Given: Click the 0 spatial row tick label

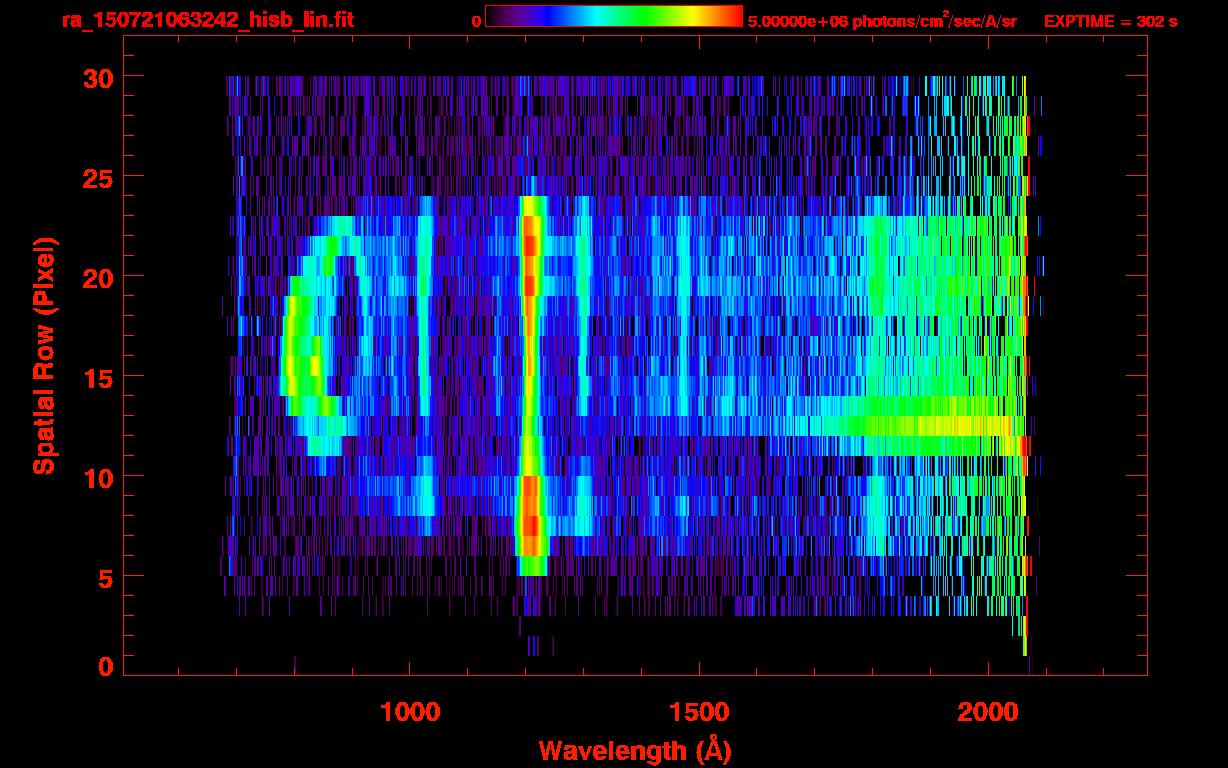Looking at the screenshot, I should [x=105, y=666].
